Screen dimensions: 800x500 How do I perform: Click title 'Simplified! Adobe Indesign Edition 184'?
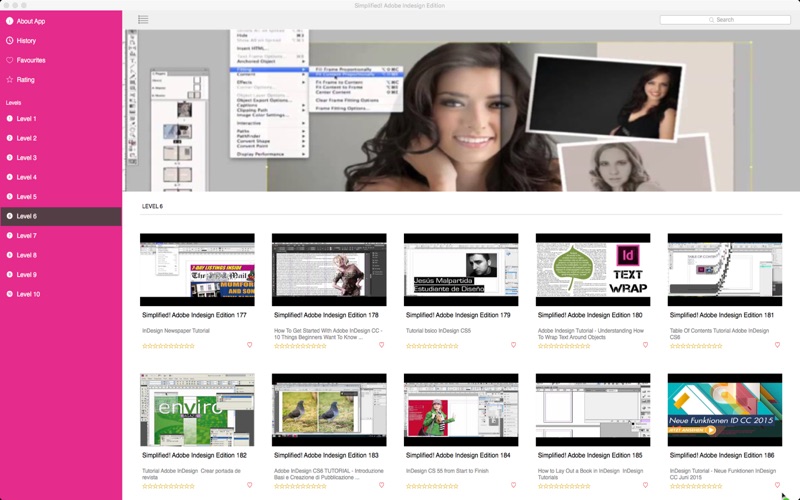458,456
